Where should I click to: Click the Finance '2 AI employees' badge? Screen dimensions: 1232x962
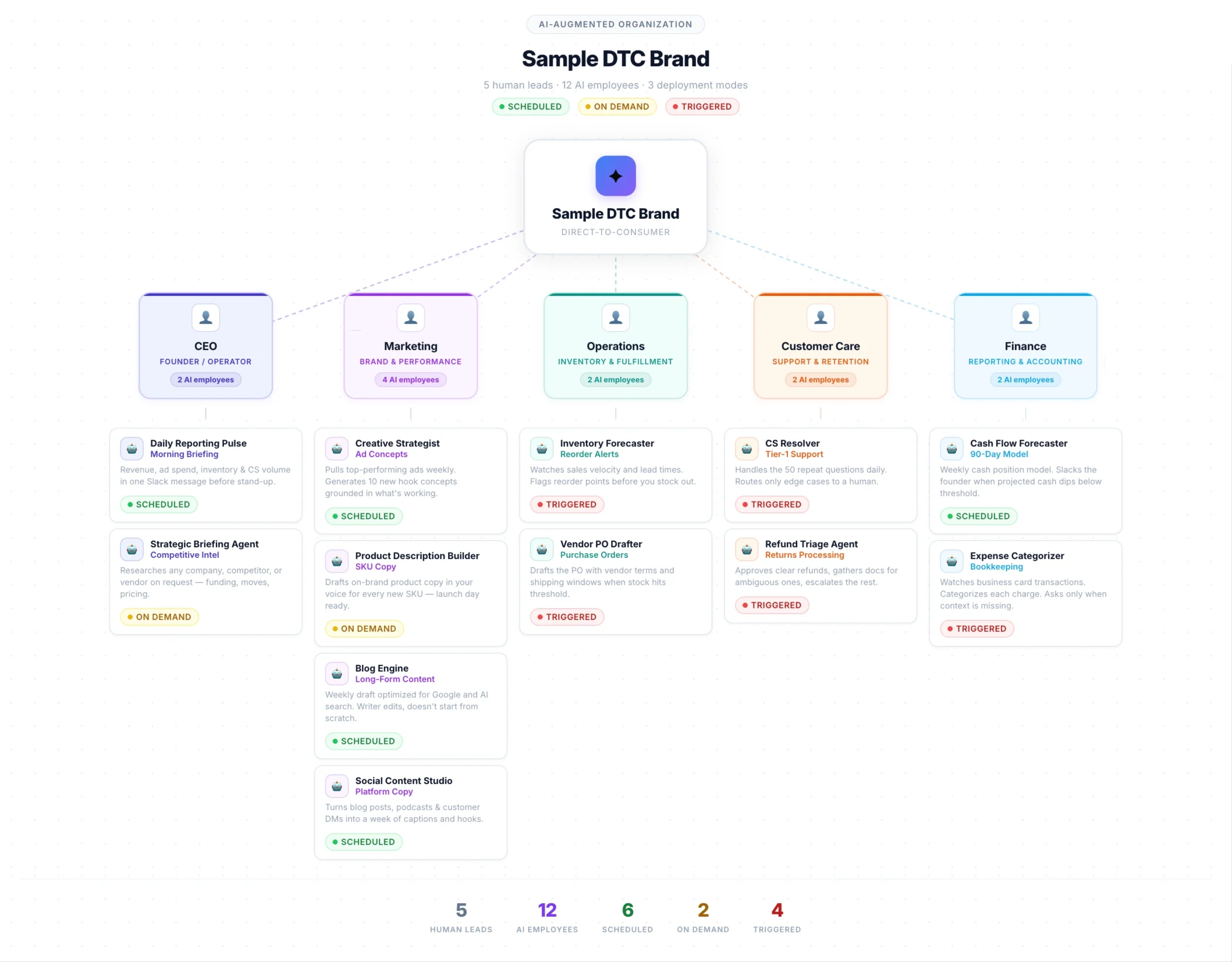tap(1026, 379)
